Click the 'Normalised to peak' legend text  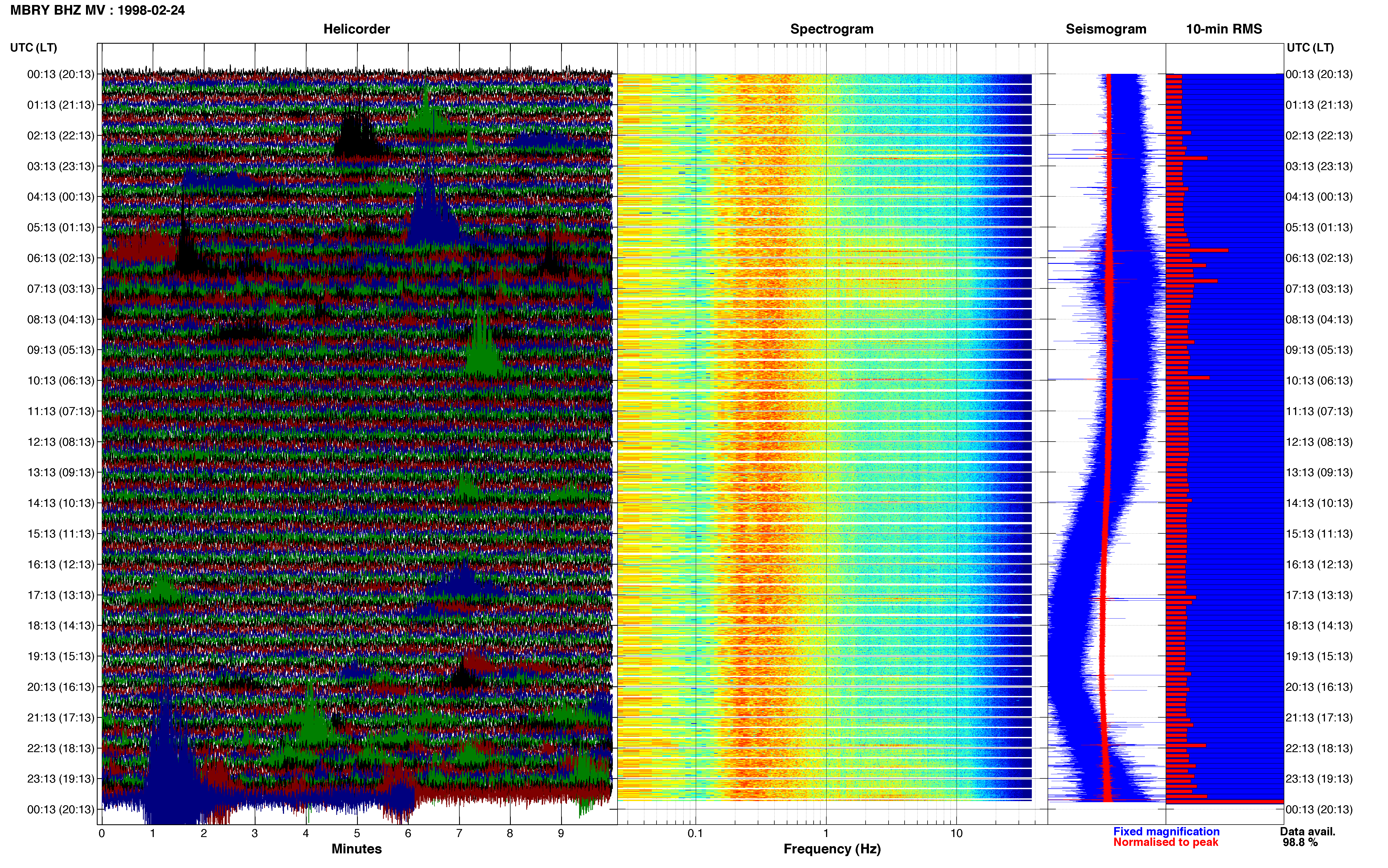[1165, 842]
